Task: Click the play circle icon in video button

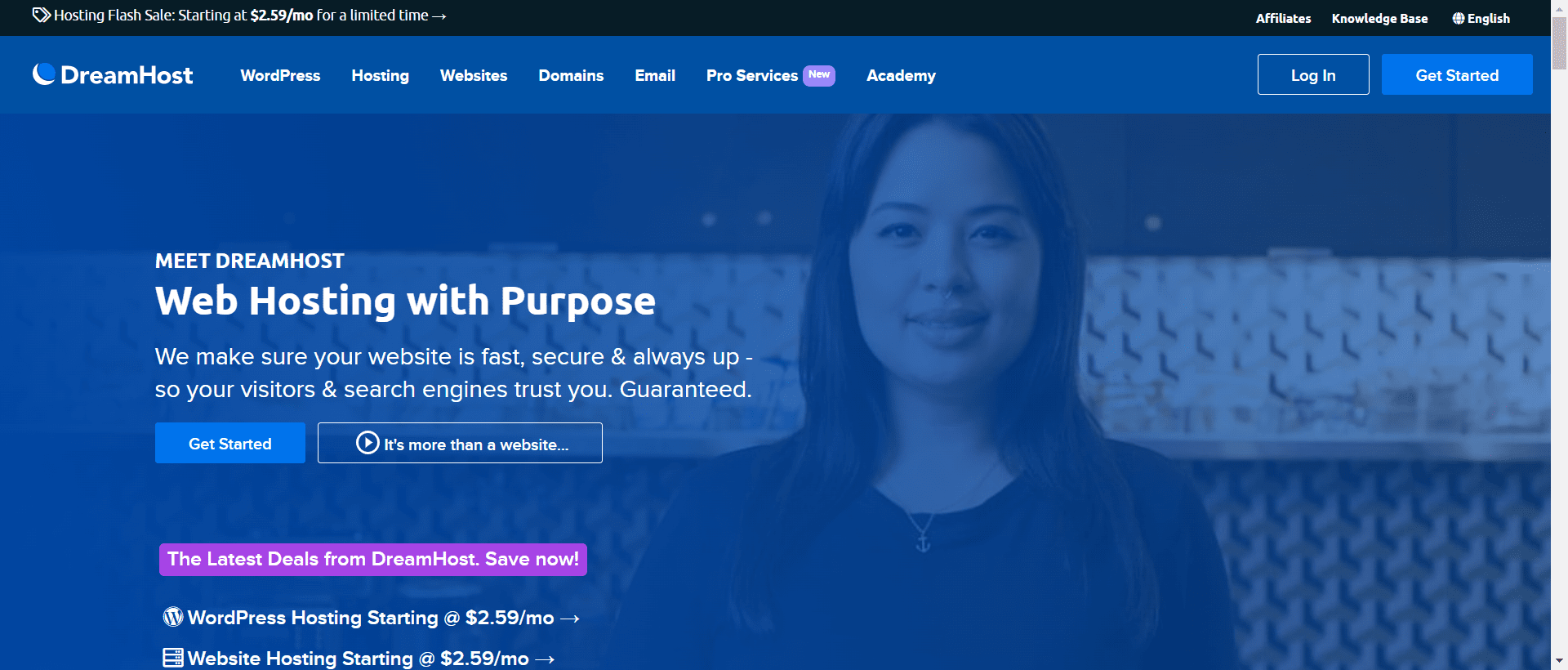Action: (x=367, y=443)
